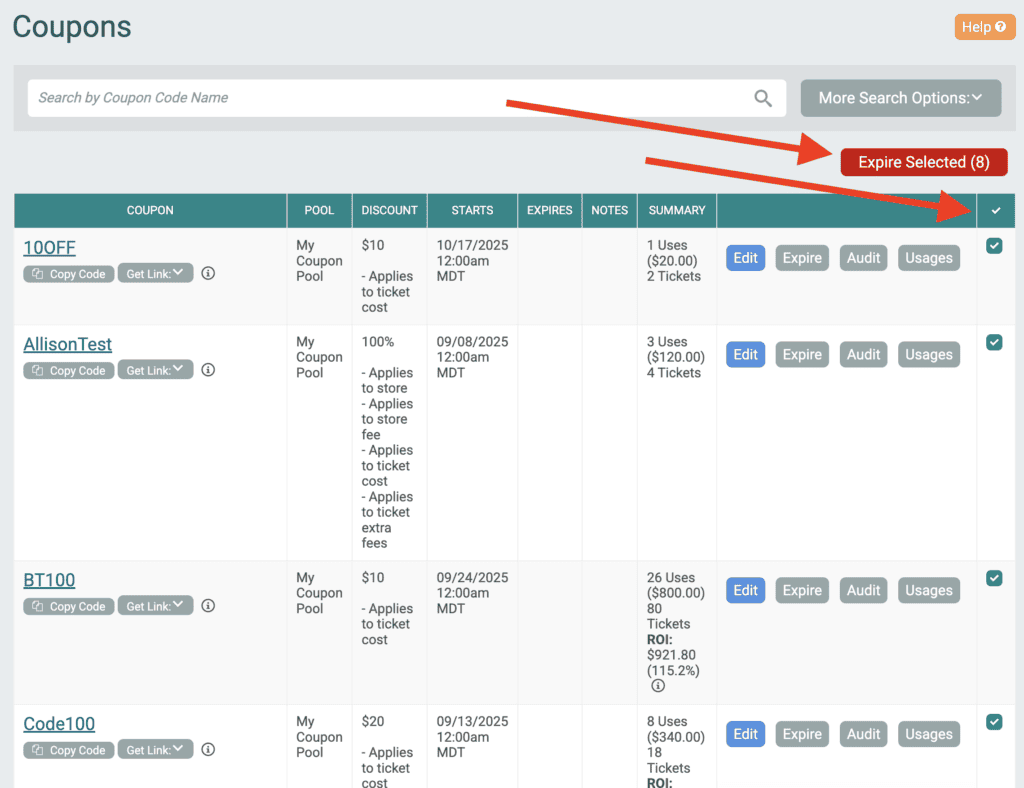Edit the BT100 coupon

[745, 590]
